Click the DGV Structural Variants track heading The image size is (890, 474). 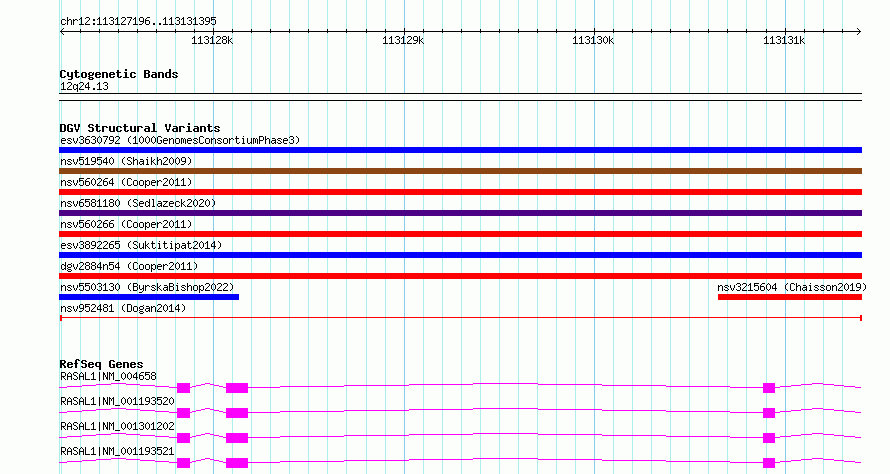pos(140,128)
